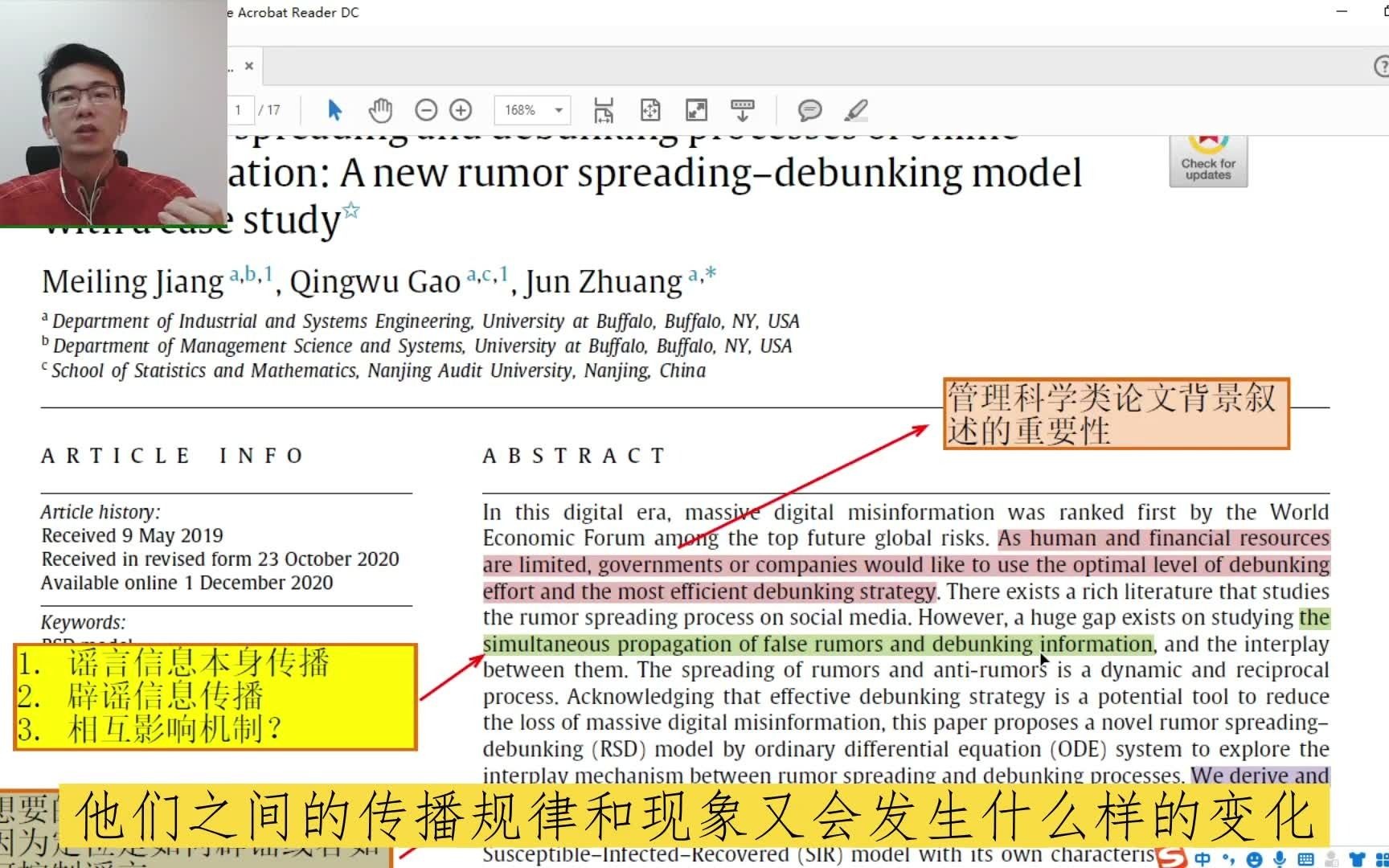Click the Sogou input method logo

click(1171, 858)
